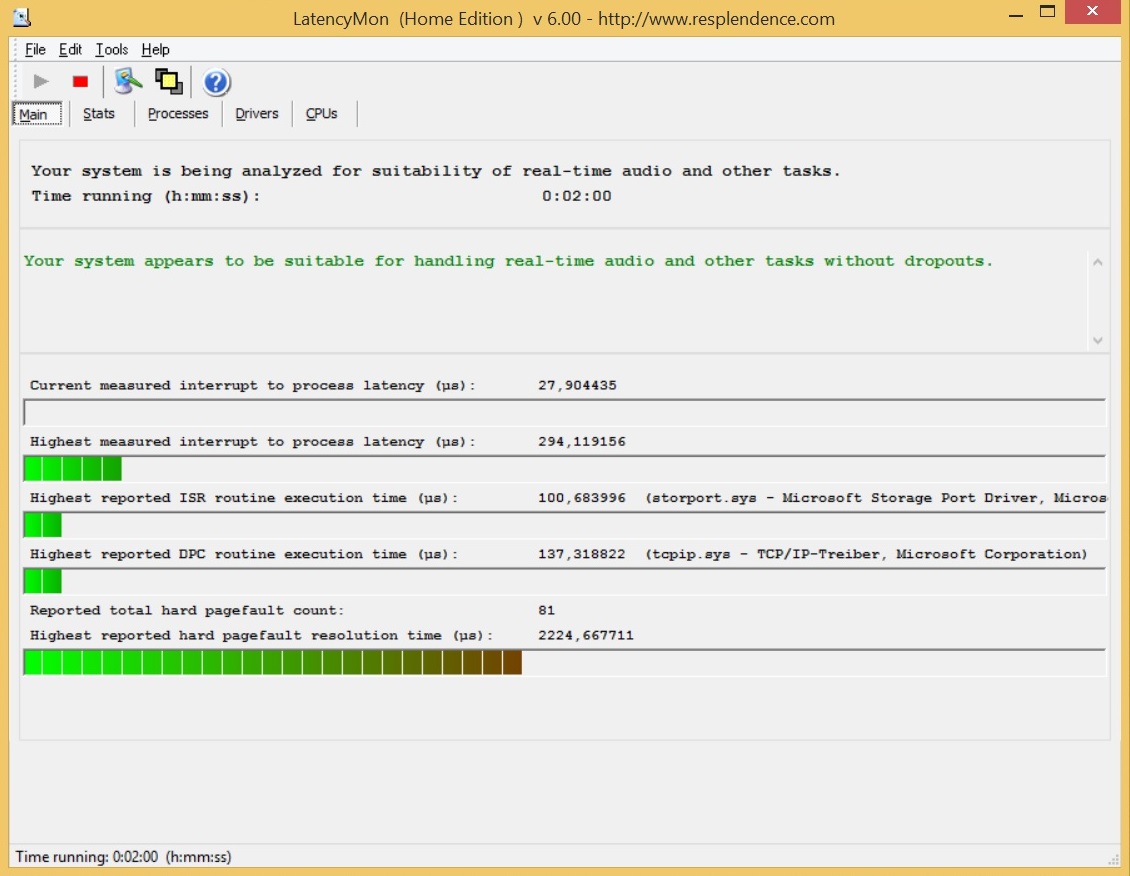
Task: Switch to the Processes tab
Action: pyautogui.click(x=178, y=114)
